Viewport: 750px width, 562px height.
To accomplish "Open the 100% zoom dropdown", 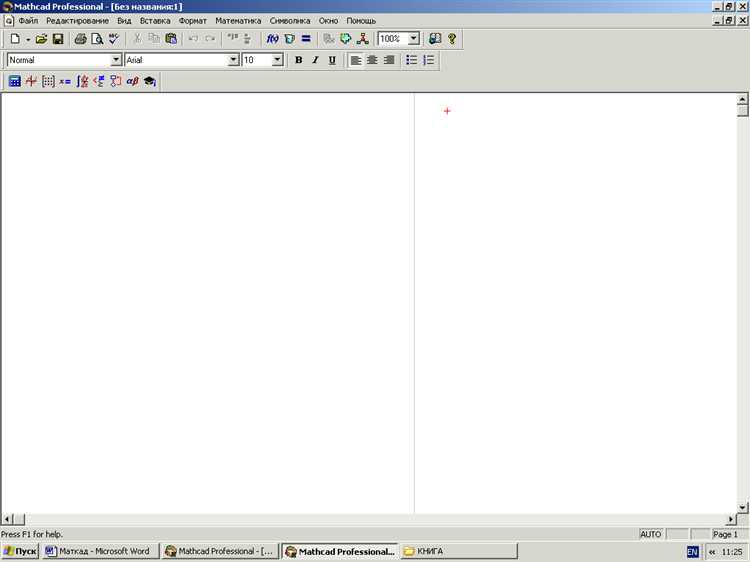I will (414, 39).
